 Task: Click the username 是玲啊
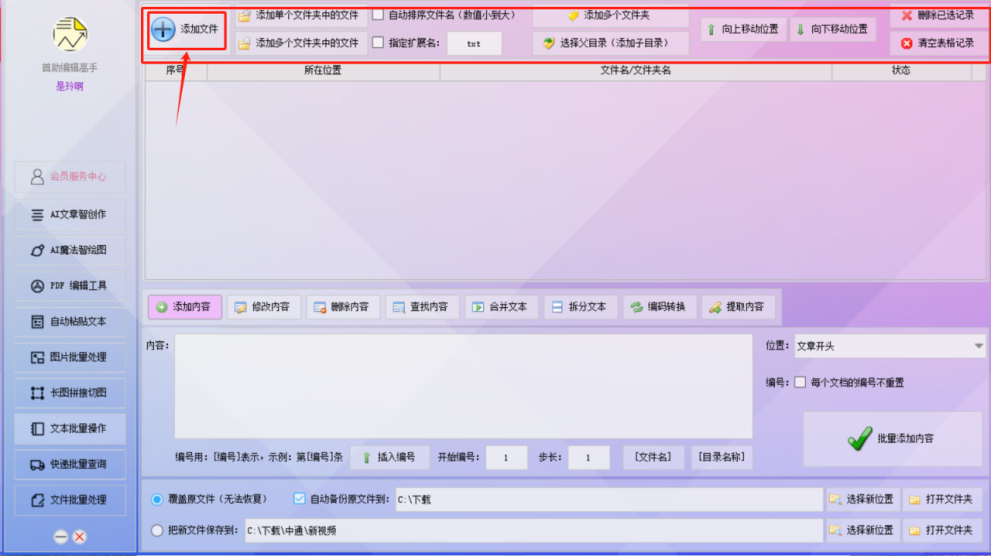click(70, 86)
